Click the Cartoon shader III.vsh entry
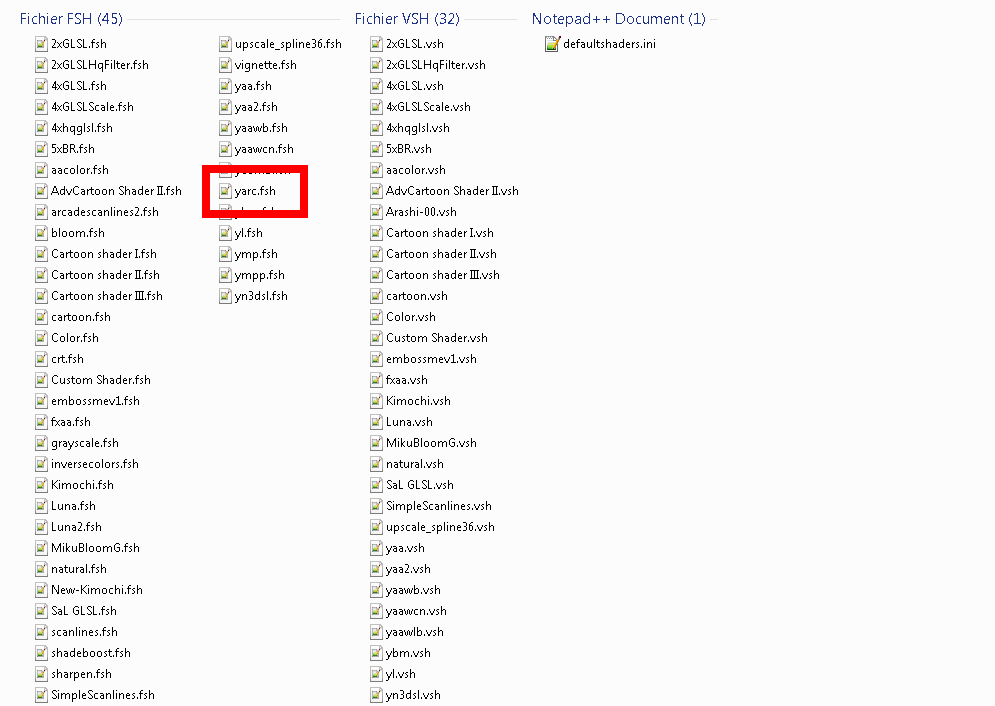Image resolution: width=995 pixels, height=706 pixels. 442,275
